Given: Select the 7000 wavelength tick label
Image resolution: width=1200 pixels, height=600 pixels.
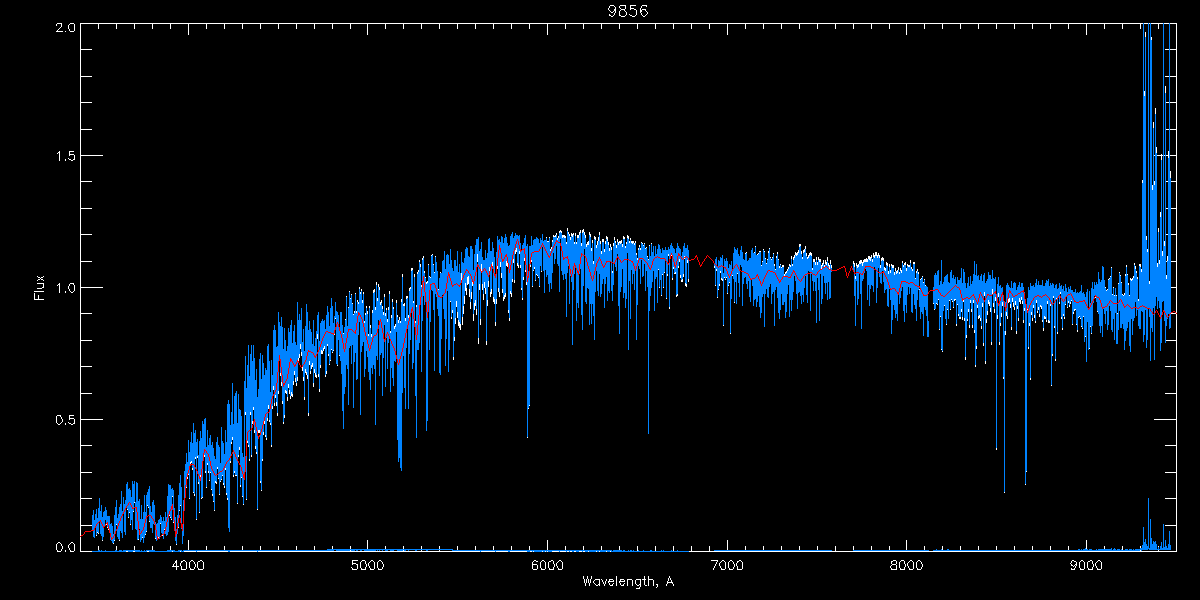Looking at the screenshot, I should (727, 564).
